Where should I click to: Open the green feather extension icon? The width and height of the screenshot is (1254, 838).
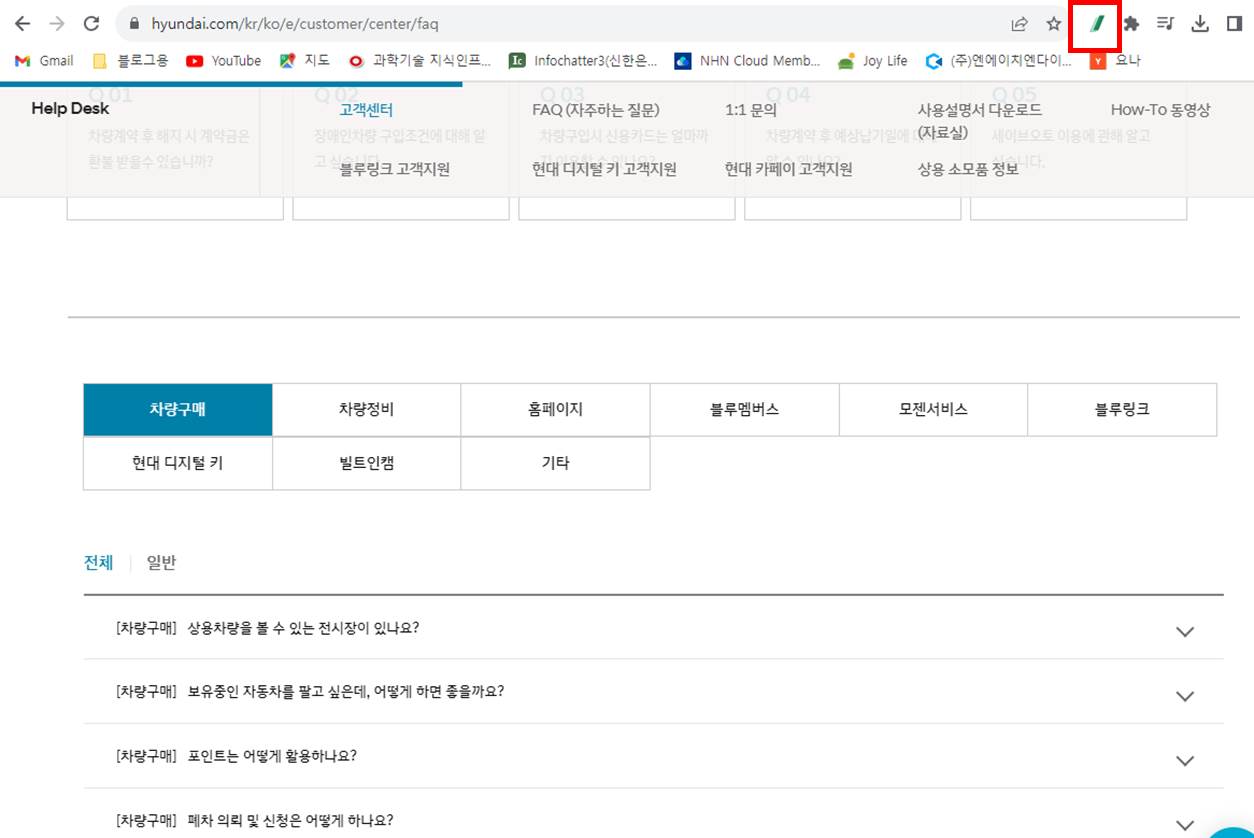coord(1096,23)
